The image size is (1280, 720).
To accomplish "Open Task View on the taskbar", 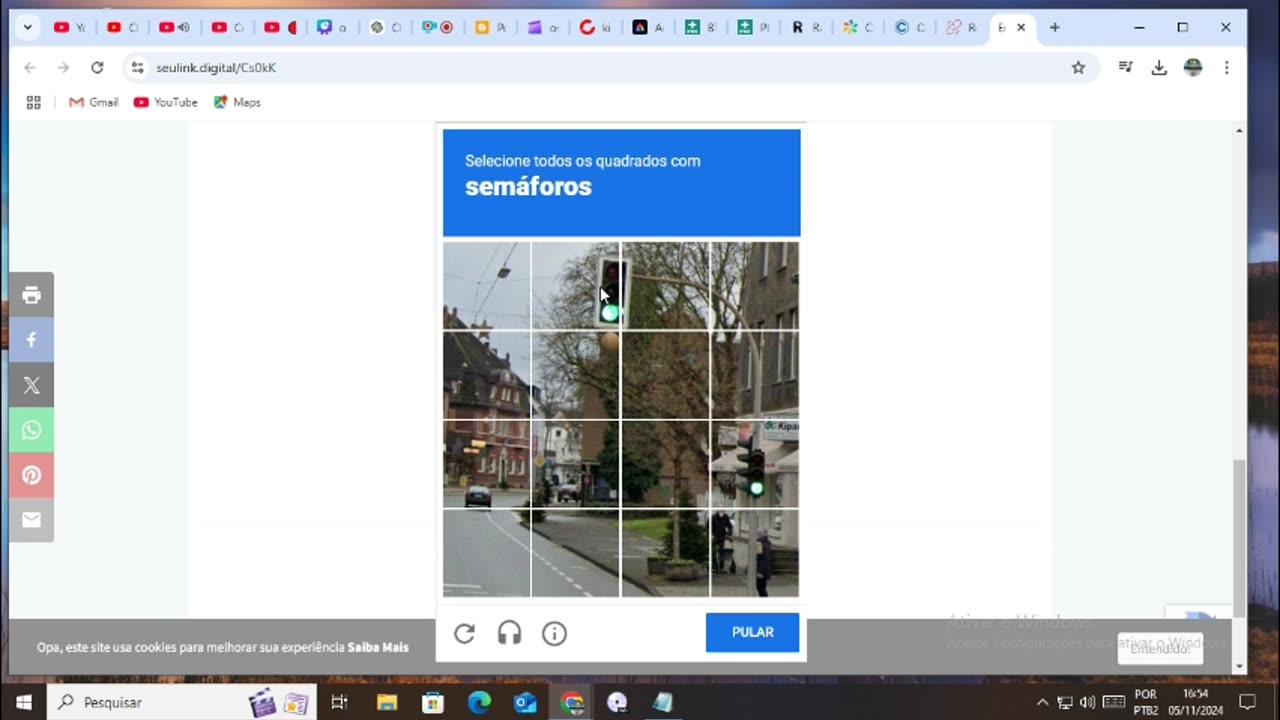I will pos(339,702).
